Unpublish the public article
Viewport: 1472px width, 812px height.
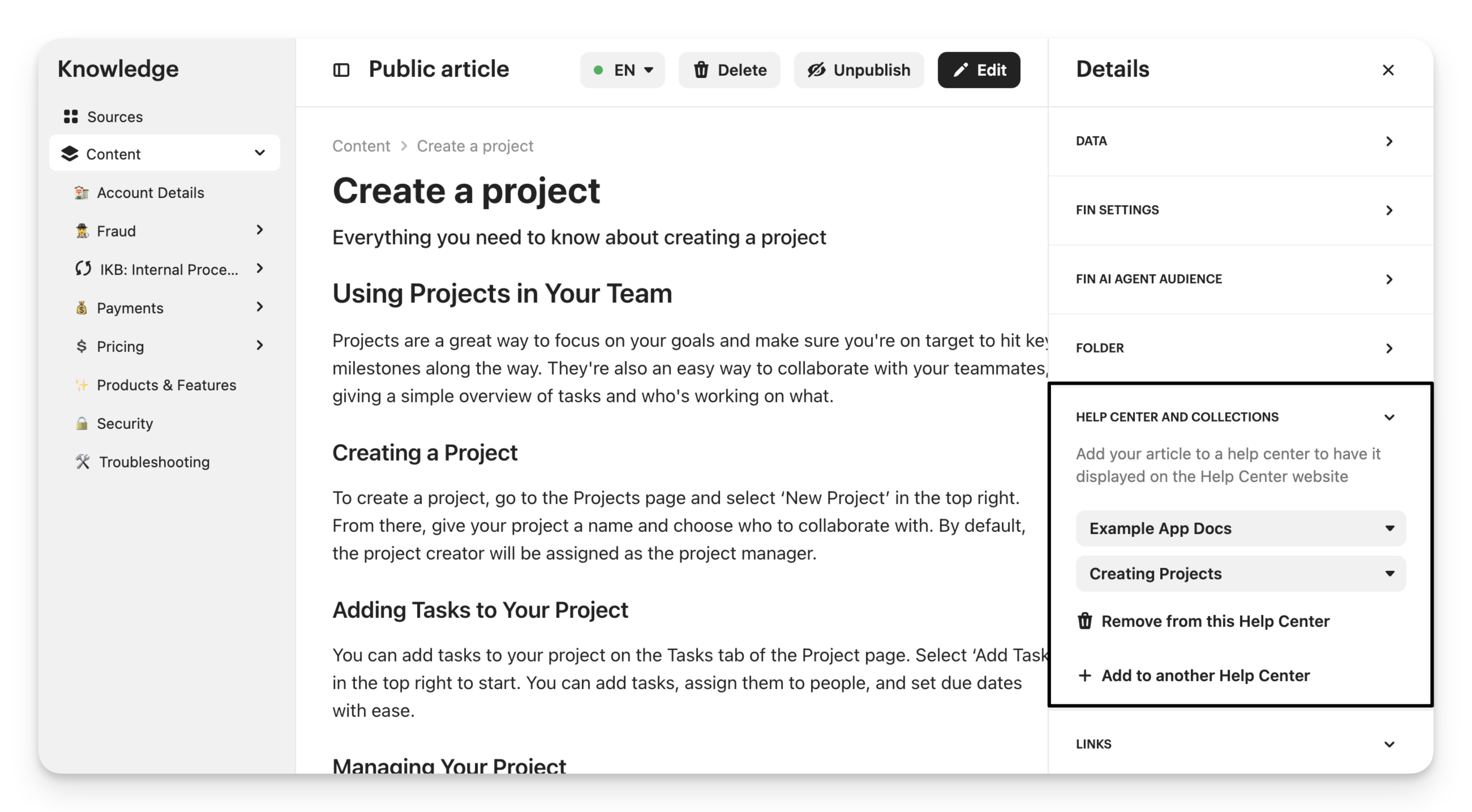coord(859,70)
